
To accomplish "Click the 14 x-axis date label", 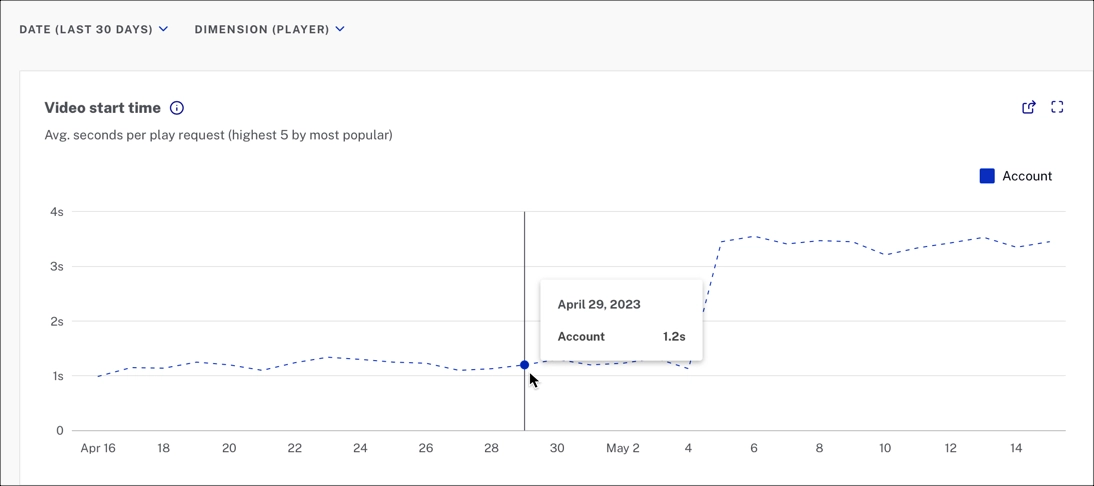I will click(1016, 448).
